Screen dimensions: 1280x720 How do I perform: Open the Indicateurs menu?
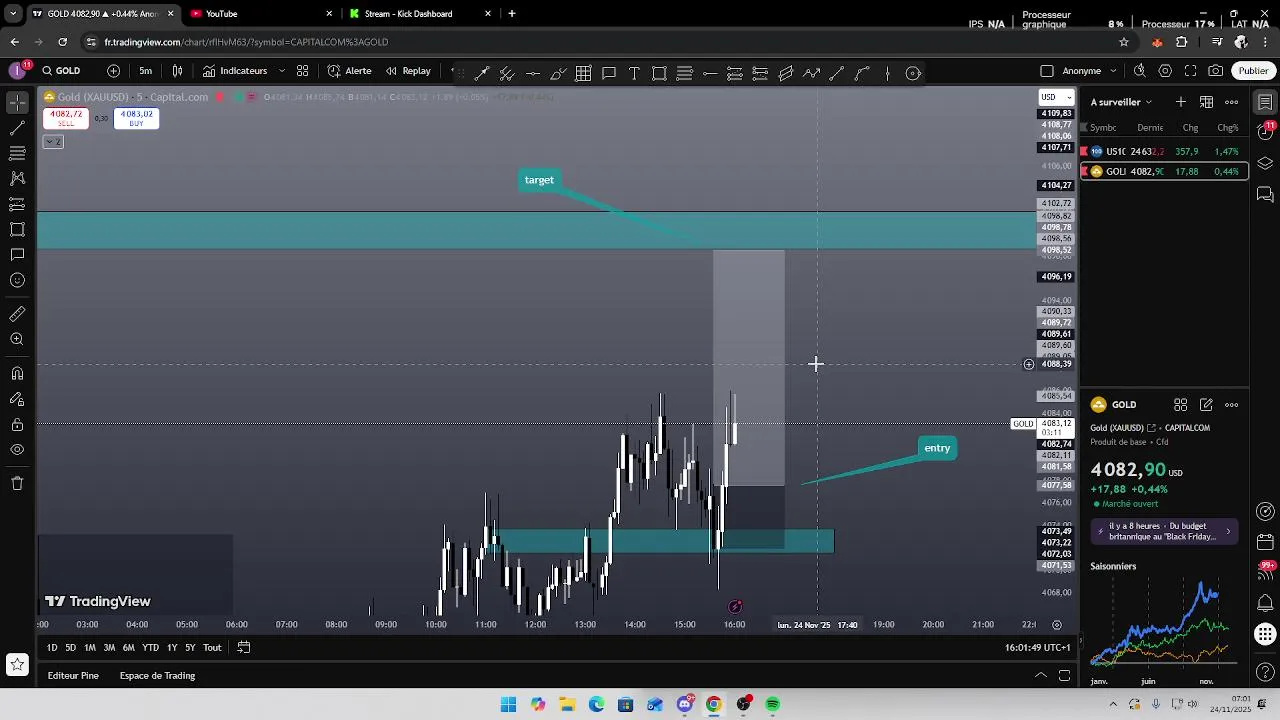tap(235, 71)
